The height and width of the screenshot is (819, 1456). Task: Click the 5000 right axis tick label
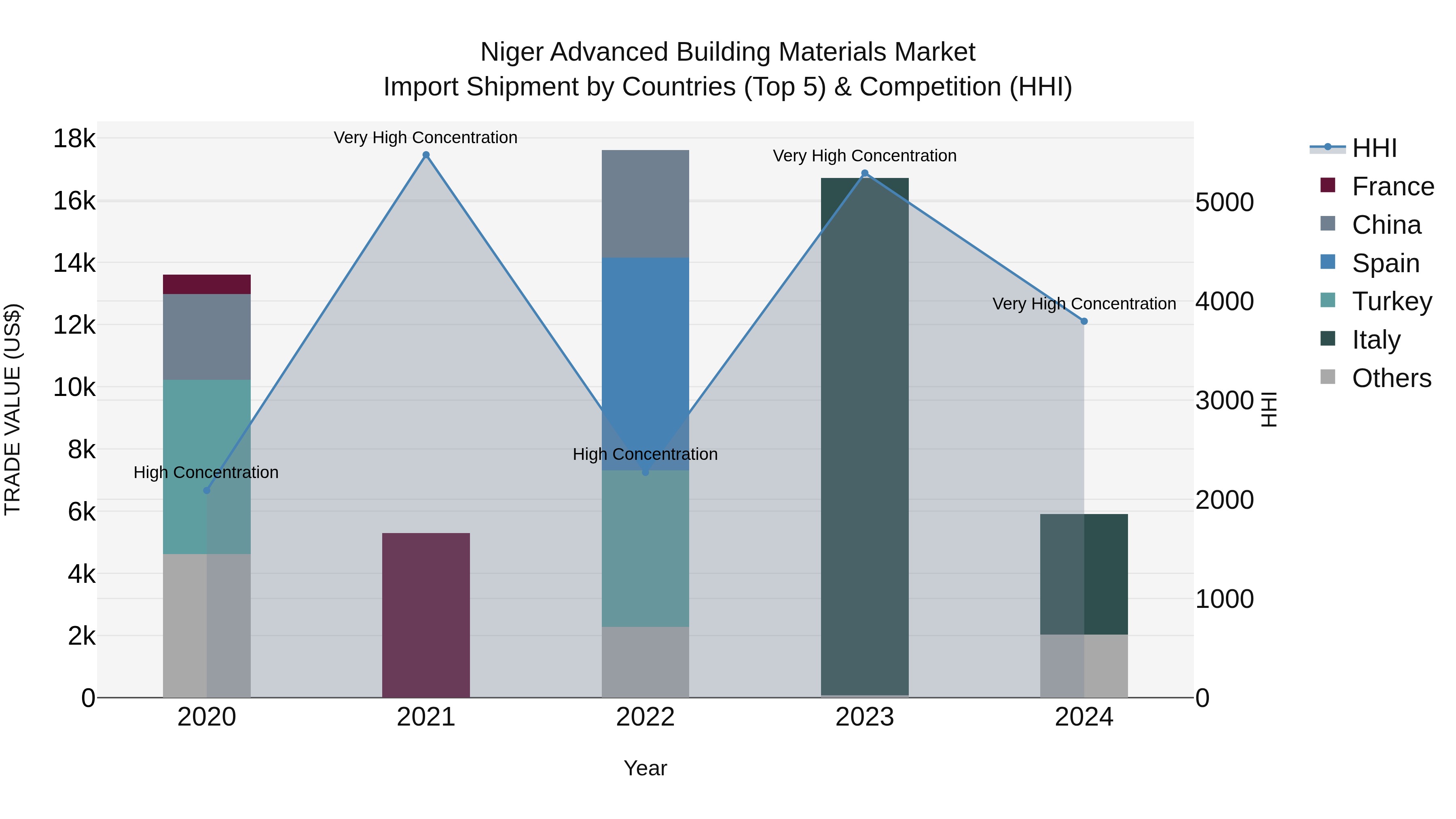tap(1225, 202)
